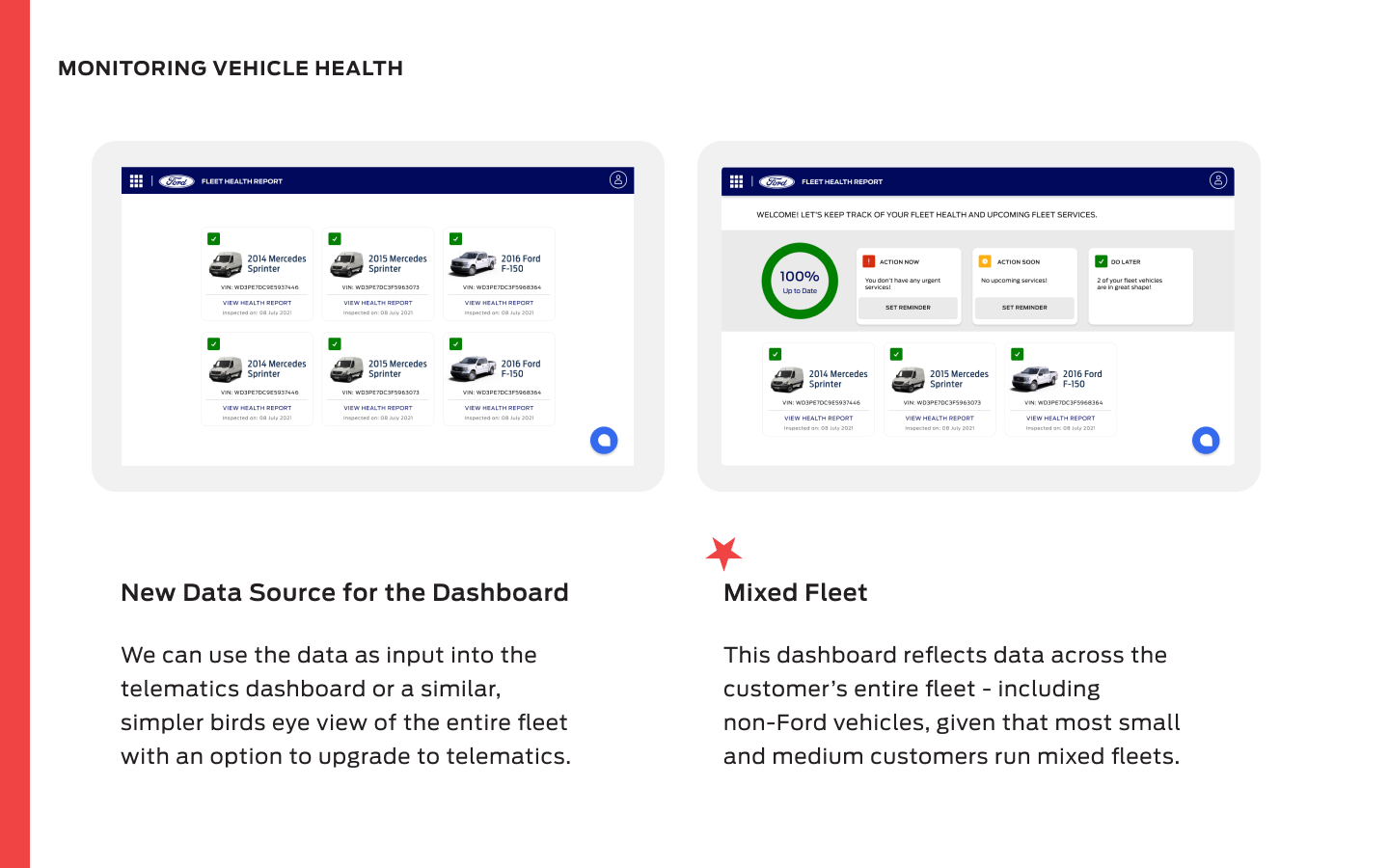Toggle checkbox on right dashboard 2015 Mercedes Sprinter
1389x868 pixels.
[x=896, y=354]
